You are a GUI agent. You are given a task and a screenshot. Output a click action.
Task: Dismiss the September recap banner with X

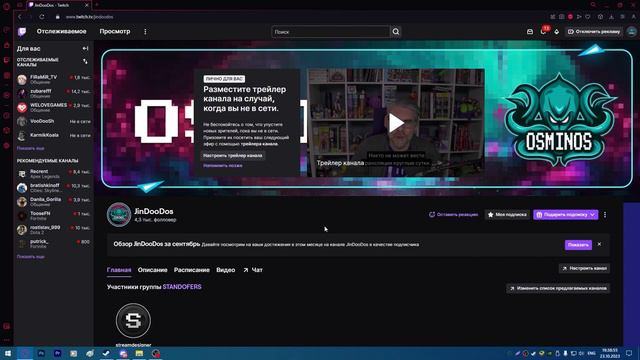click(x=599, y=244)
